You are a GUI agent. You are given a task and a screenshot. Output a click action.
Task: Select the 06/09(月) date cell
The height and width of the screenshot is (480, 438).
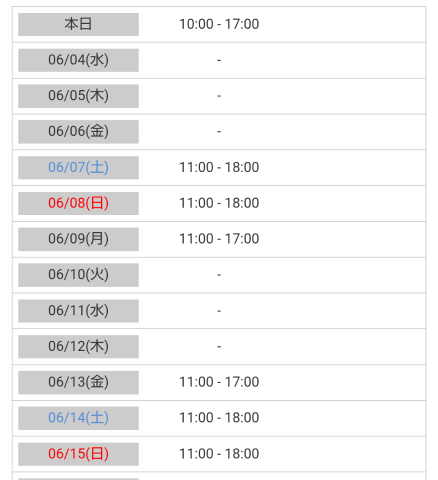(78, 239)
